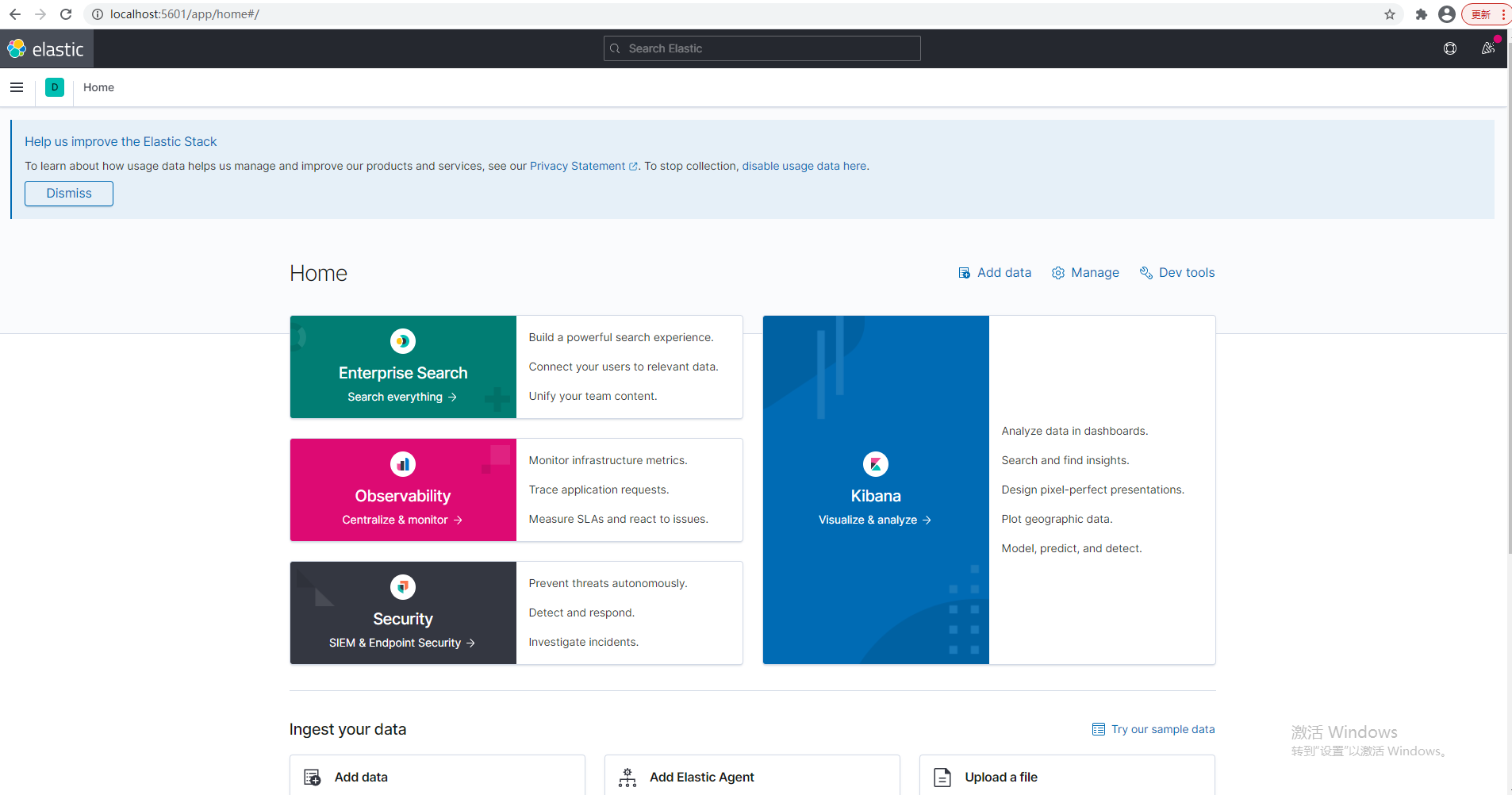This screenshot has height=795, width=1512.
Task: Click 'Analyze data in dashboards.' text
Action: point(1075,431)
